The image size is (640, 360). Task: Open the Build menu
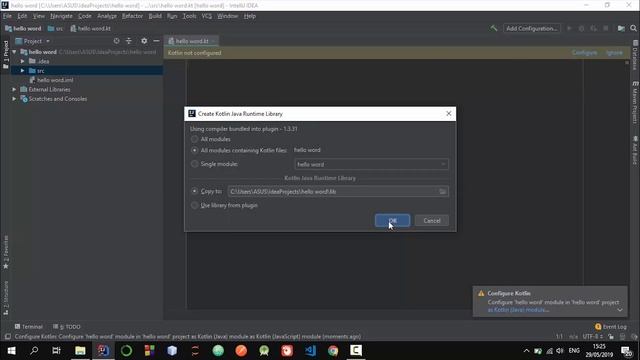pyautogui.click(x=155, y=16)
